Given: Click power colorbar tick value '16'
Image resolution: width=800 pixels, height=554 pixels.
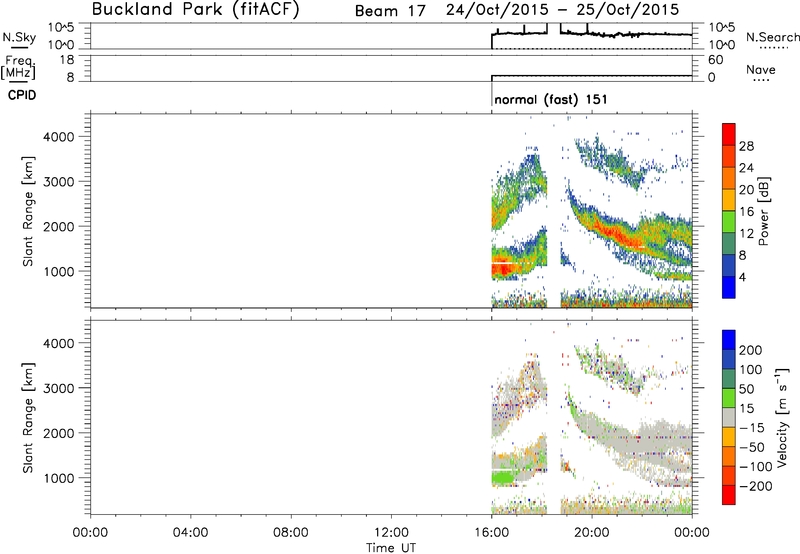Looking at the screenshot, I should click(x=746, y=211).
